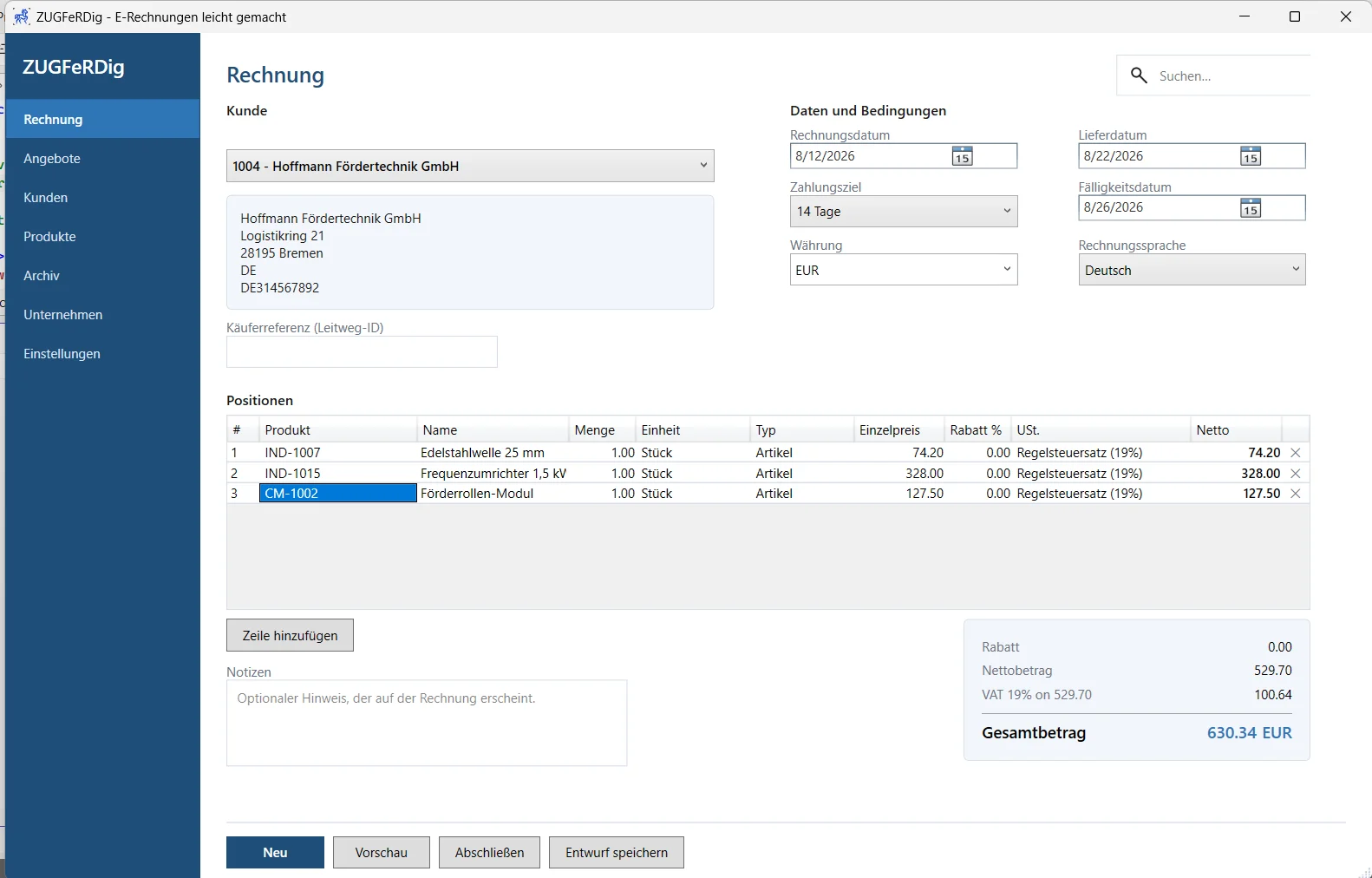1372x878 pixels.
Task: Click the customer address DE314567892 line
Action: 280,288
